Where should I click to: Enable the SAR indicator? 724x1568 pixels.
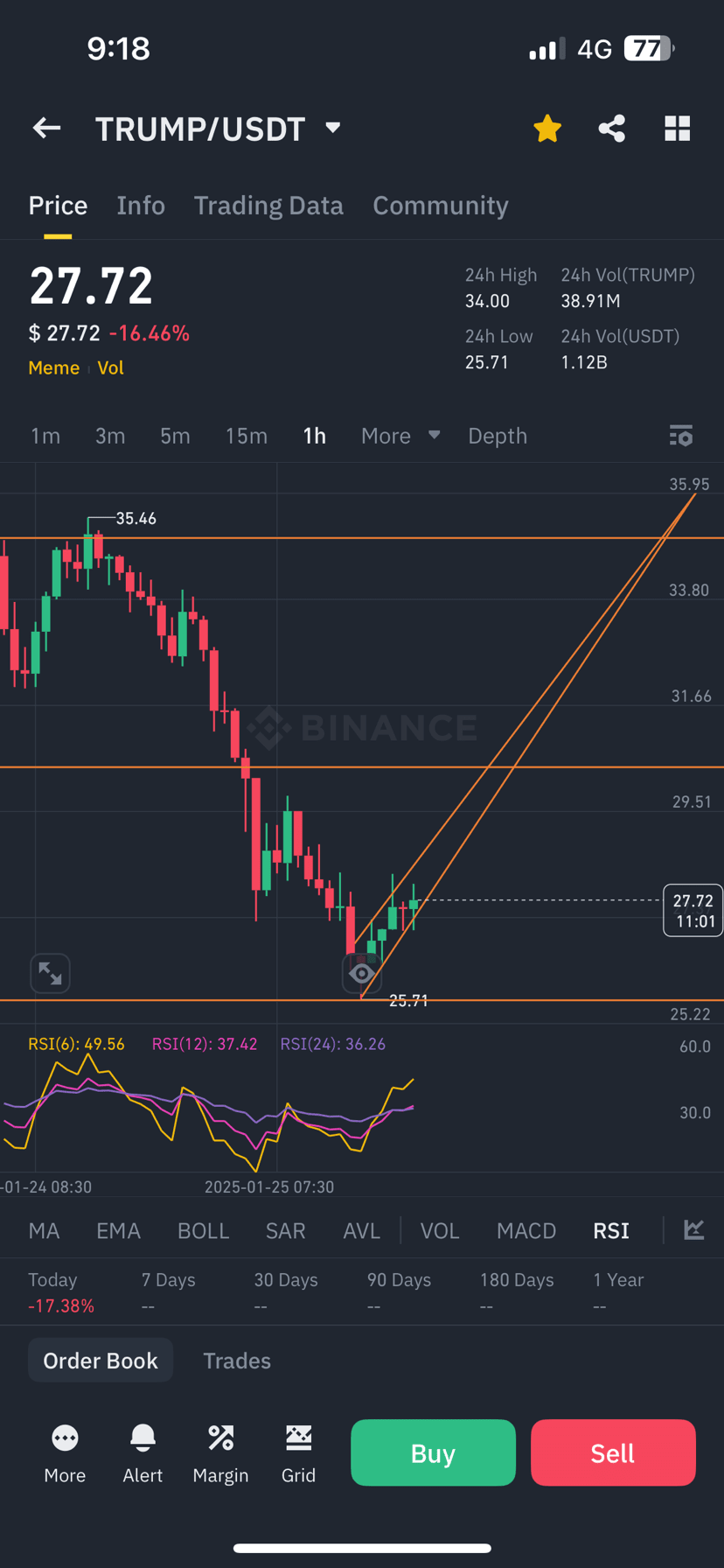pos(286,1230)
